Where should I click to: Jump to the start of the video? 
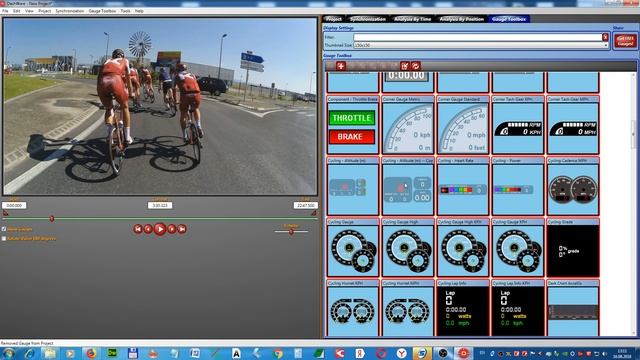click(x=138, y=229)
